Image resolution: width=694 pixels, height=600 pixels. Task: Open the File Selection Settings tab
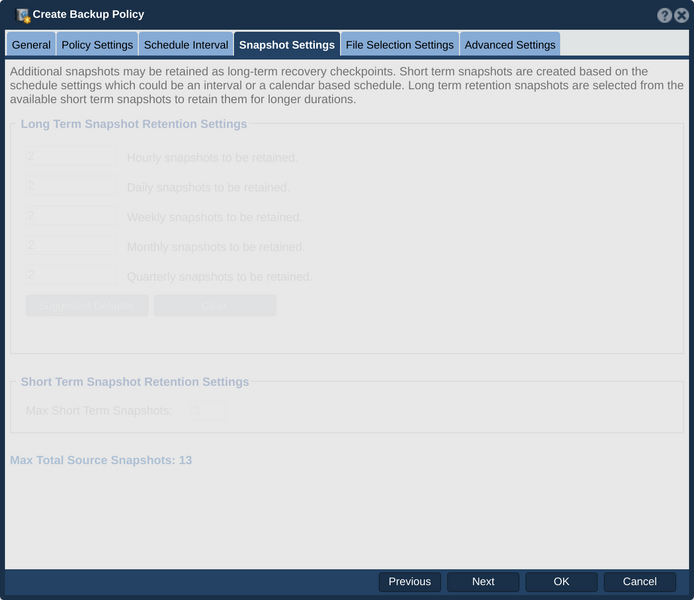pos(400,45)
